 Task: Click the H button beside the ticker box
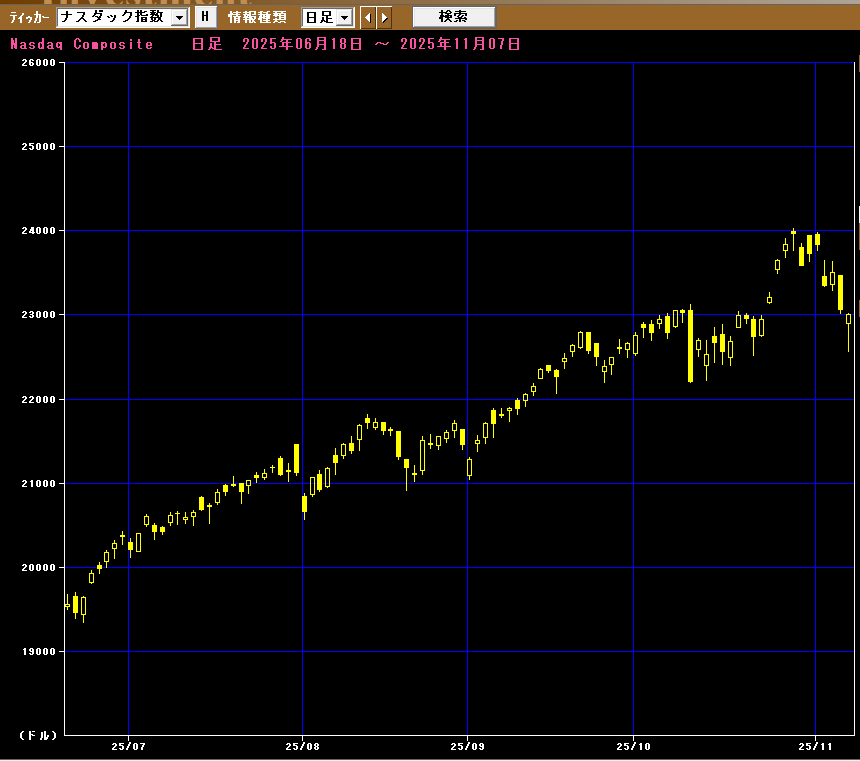pyautogui.click(x=205, y=17)
